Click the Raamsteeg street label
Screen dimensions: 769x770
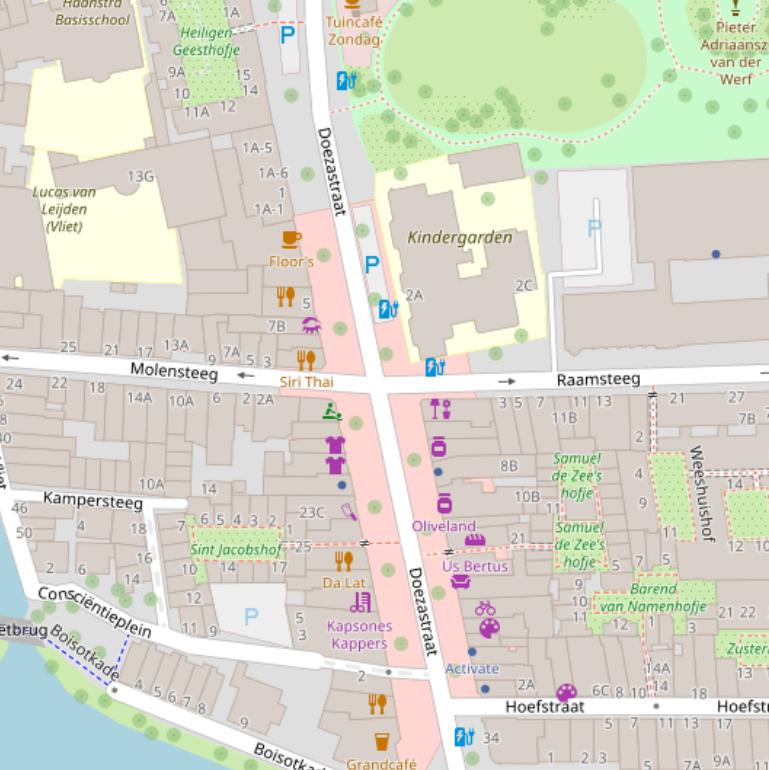pos(598,380)
